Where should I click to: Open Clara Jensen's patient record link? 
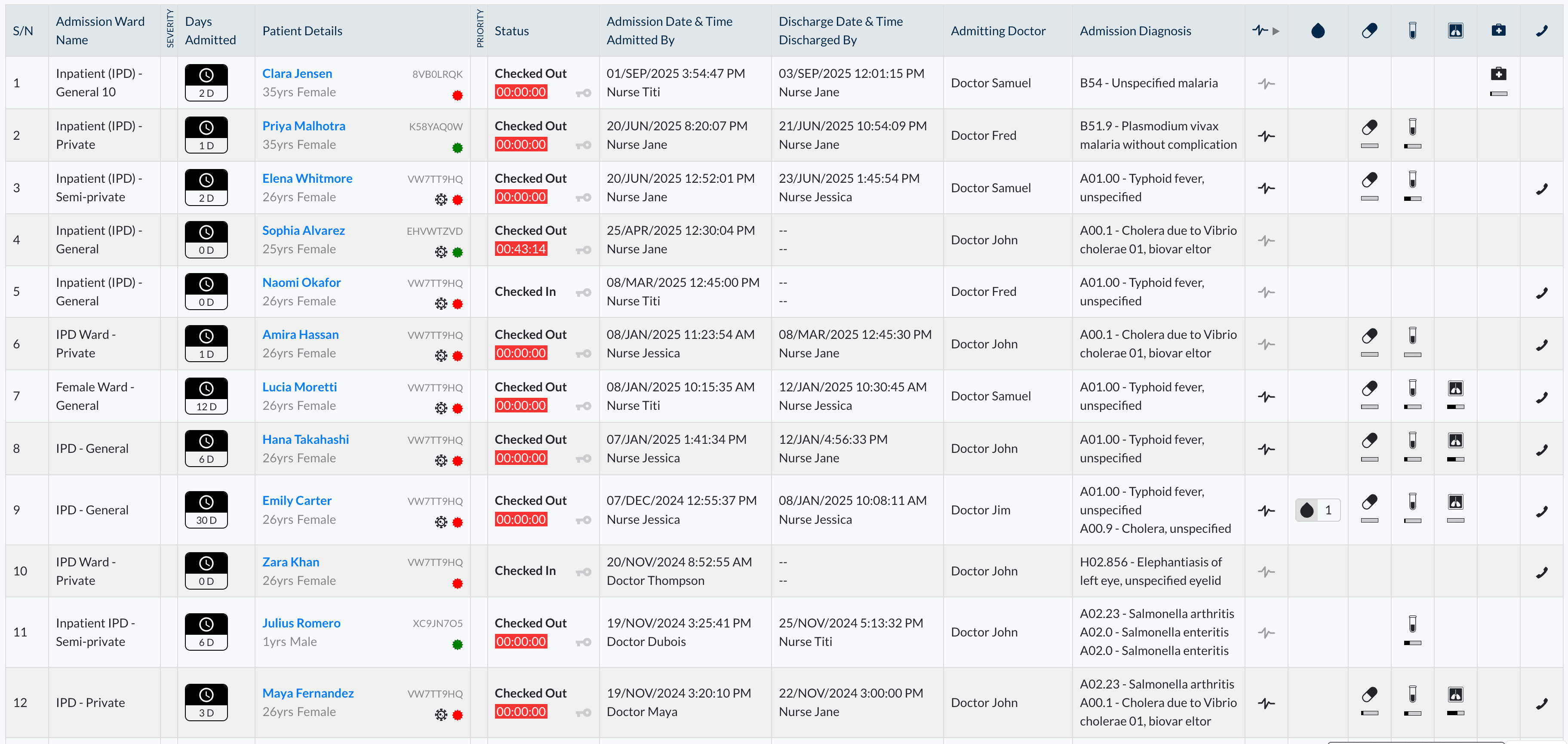click(297, 74)
